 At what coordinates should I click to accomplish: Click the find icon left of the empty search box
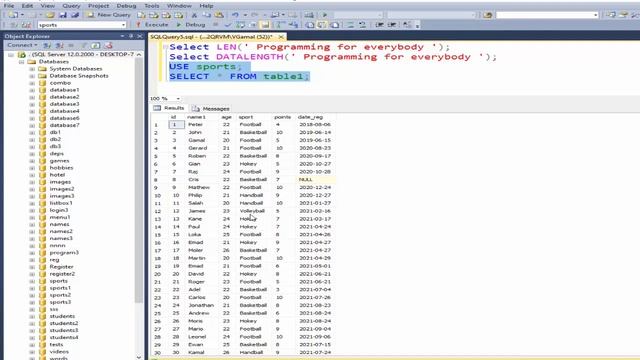coord(487,15)
